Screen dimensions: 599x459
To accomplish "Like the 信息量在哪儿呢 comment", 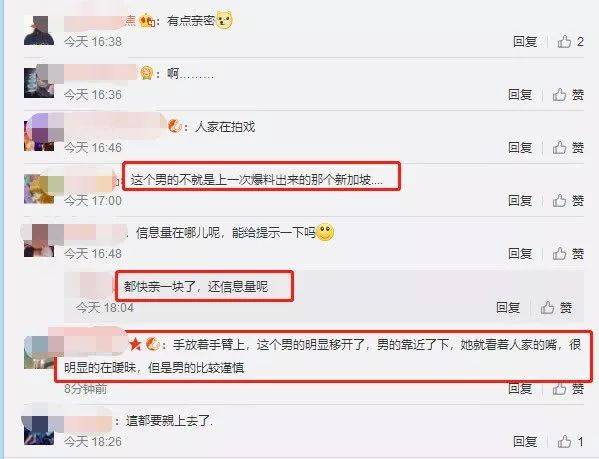I will (568, 253).
